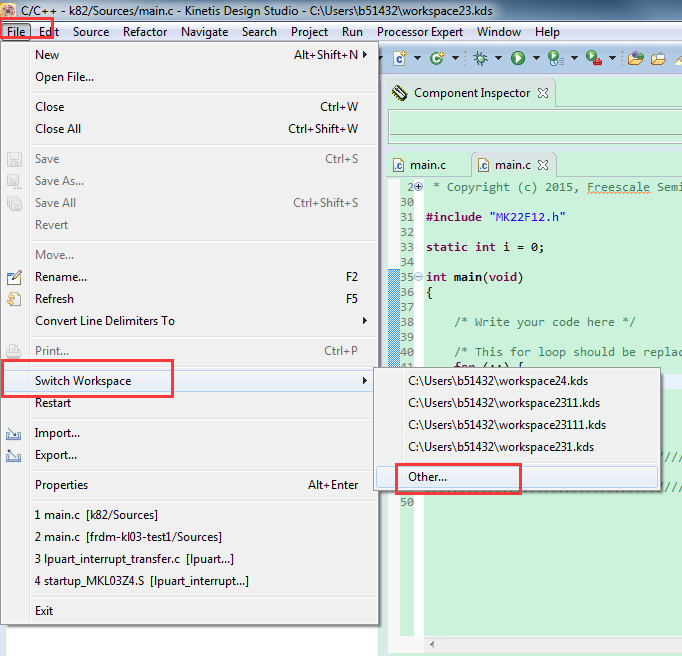This screenshot has height=656, width=682.
Task: Open the Help menu
Action: (x=547, y=32)
